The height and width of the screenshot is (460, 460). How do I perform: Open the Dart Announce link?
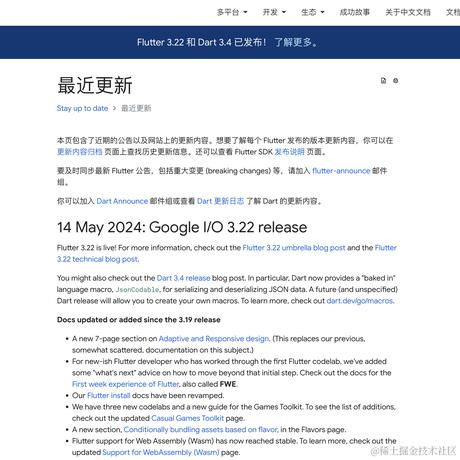tap(122, 201)
